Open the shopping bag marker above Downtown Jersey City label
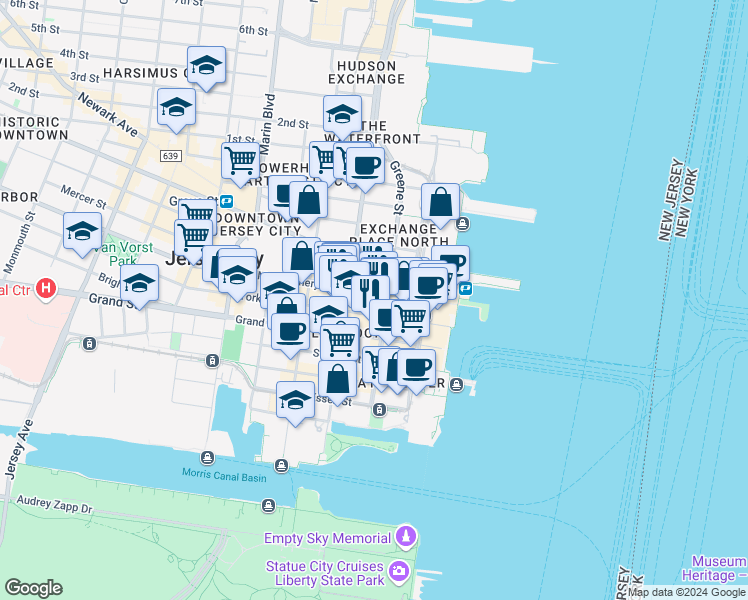 tap(308, 200)
